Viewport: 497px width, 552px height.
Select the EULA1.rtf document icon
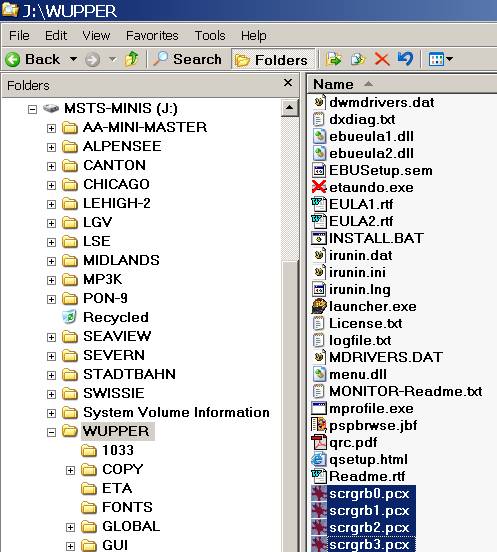[x=319, y=204]
